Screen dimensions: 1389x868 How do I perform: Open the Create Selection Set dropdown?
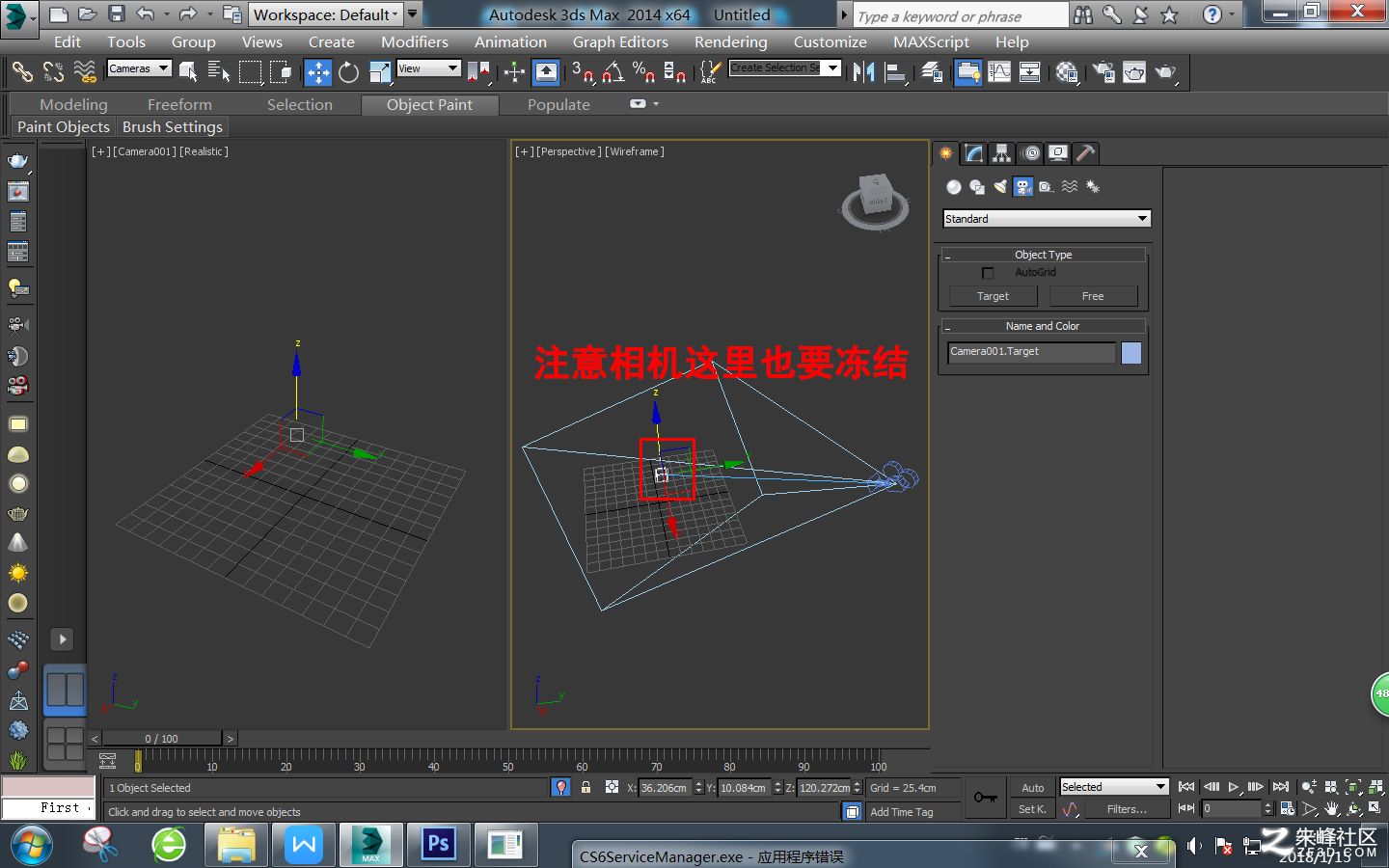point(784,68)
